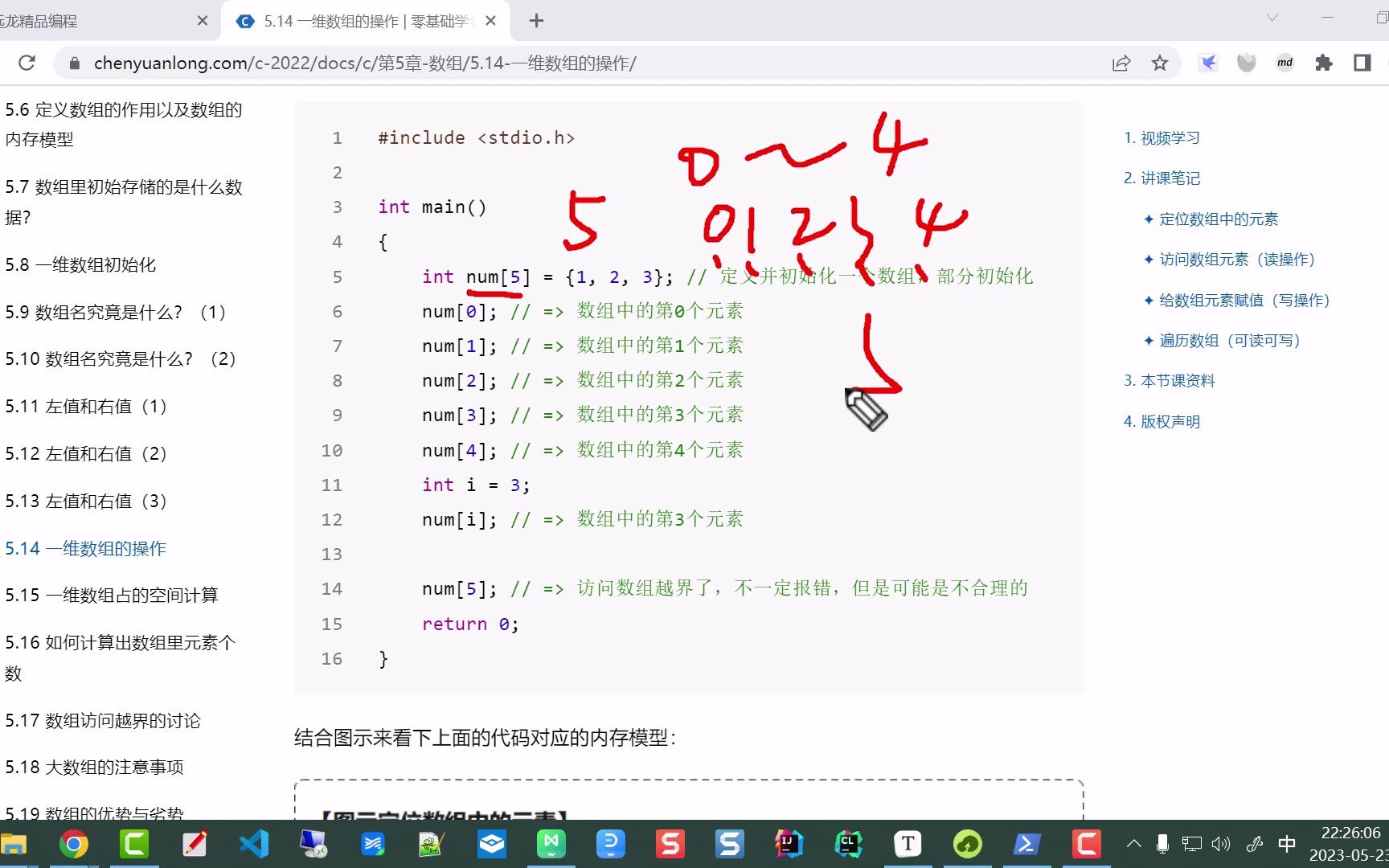Switch input method via the 中 indicator

click(1285, 844)
